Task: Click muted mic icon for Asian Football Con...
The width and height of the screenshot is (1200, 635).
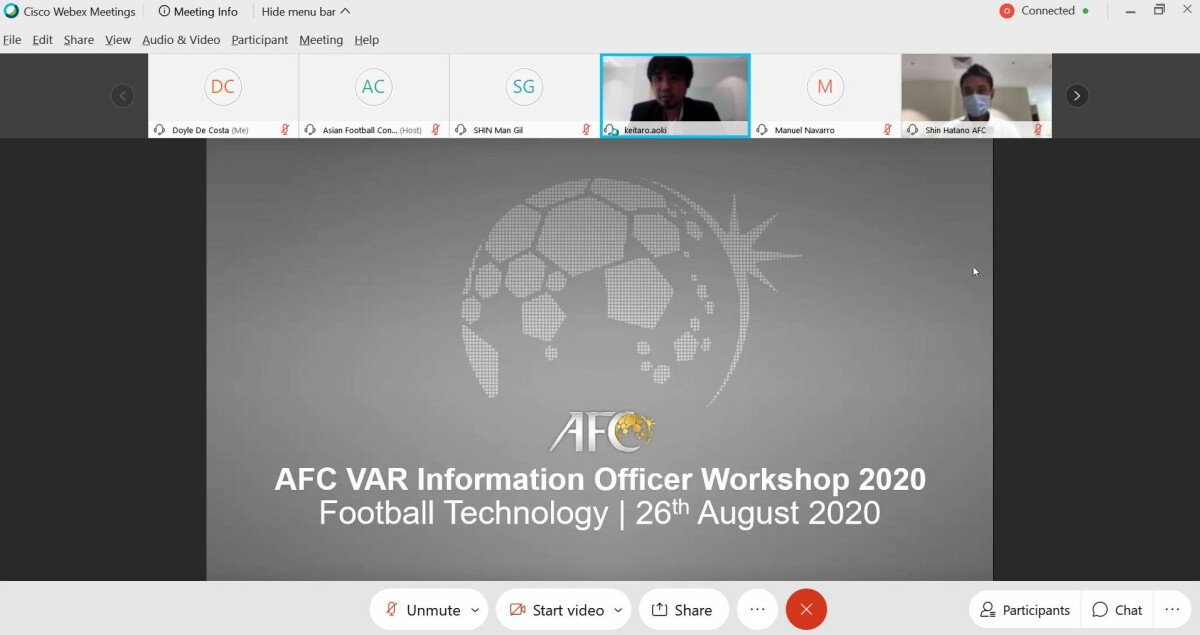Action: [x=436, y=130]
